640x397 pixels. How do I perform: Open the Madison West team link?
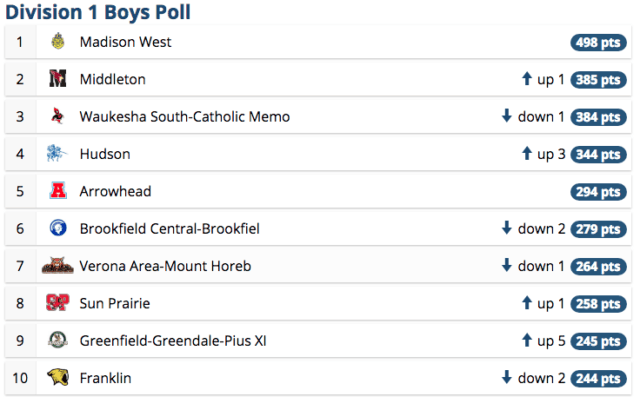[126, 42]
